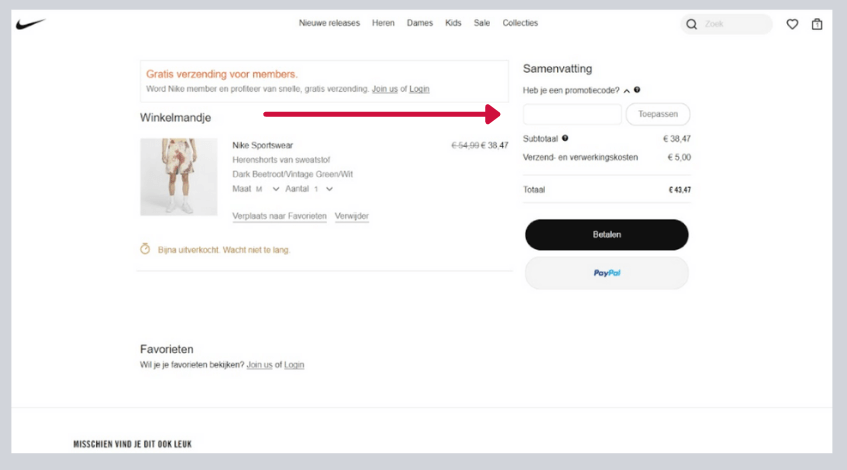Open the favorites heart icon
Screen dimensions: 847x470
pyautogui.click(x=792, y=24)
